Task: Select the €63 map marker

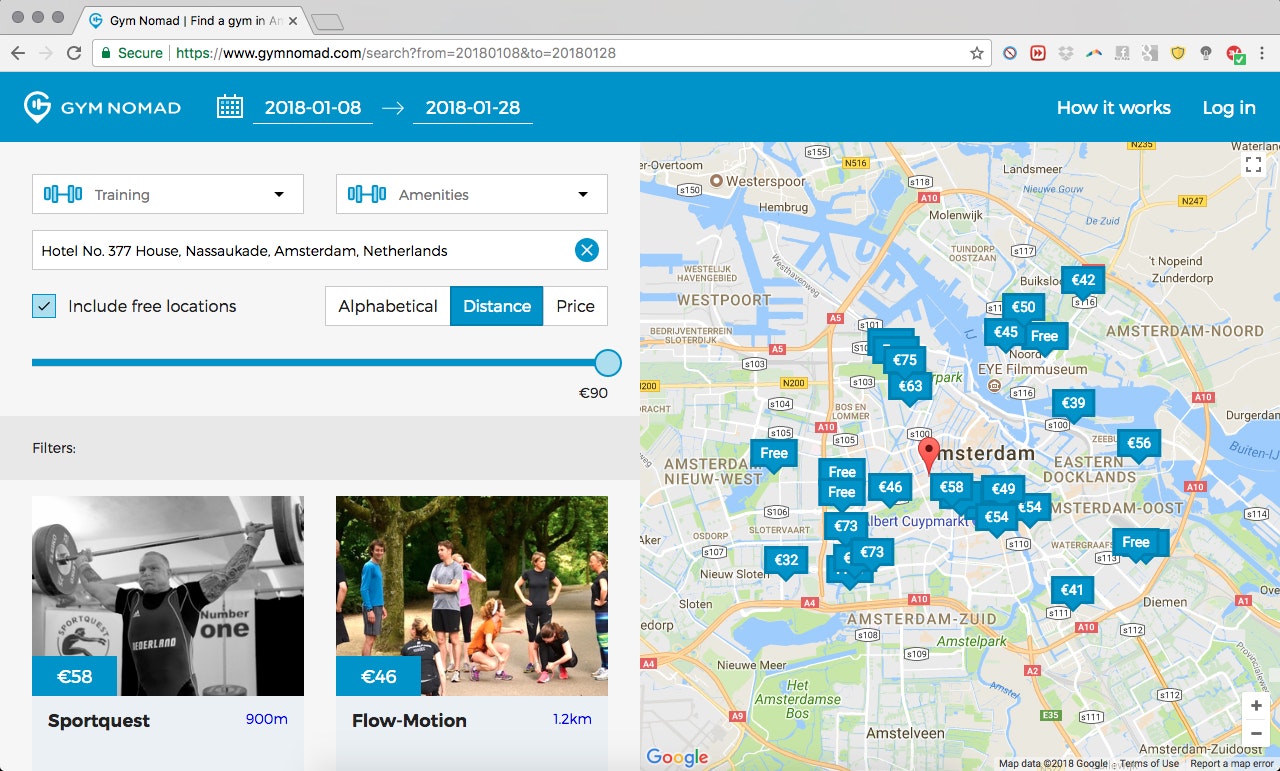Action: 910,386
